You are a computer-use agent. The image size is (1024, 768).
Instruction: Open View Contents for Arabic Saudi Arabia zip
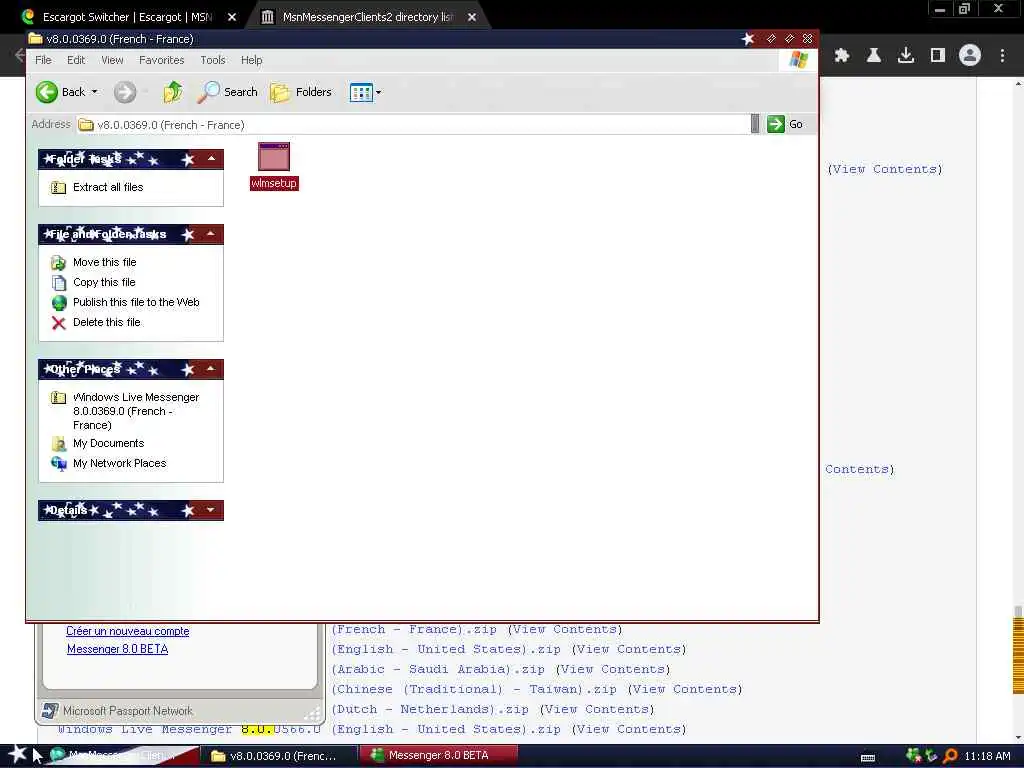613,669
